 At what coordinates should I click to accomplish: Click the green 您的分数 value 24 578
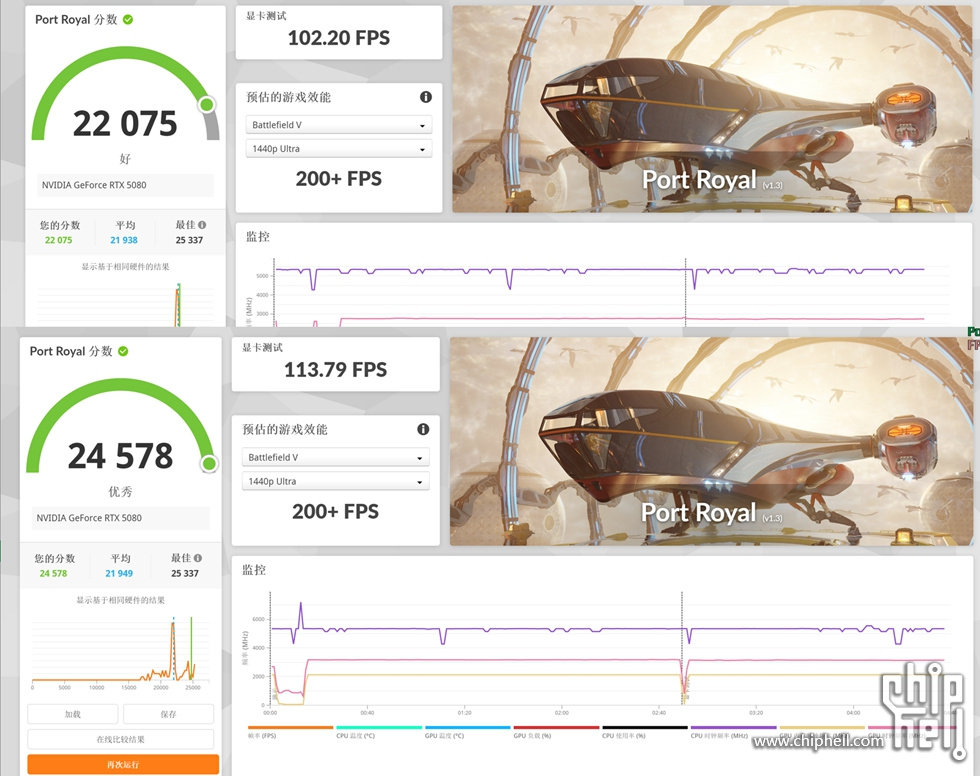tap(53, 573)
